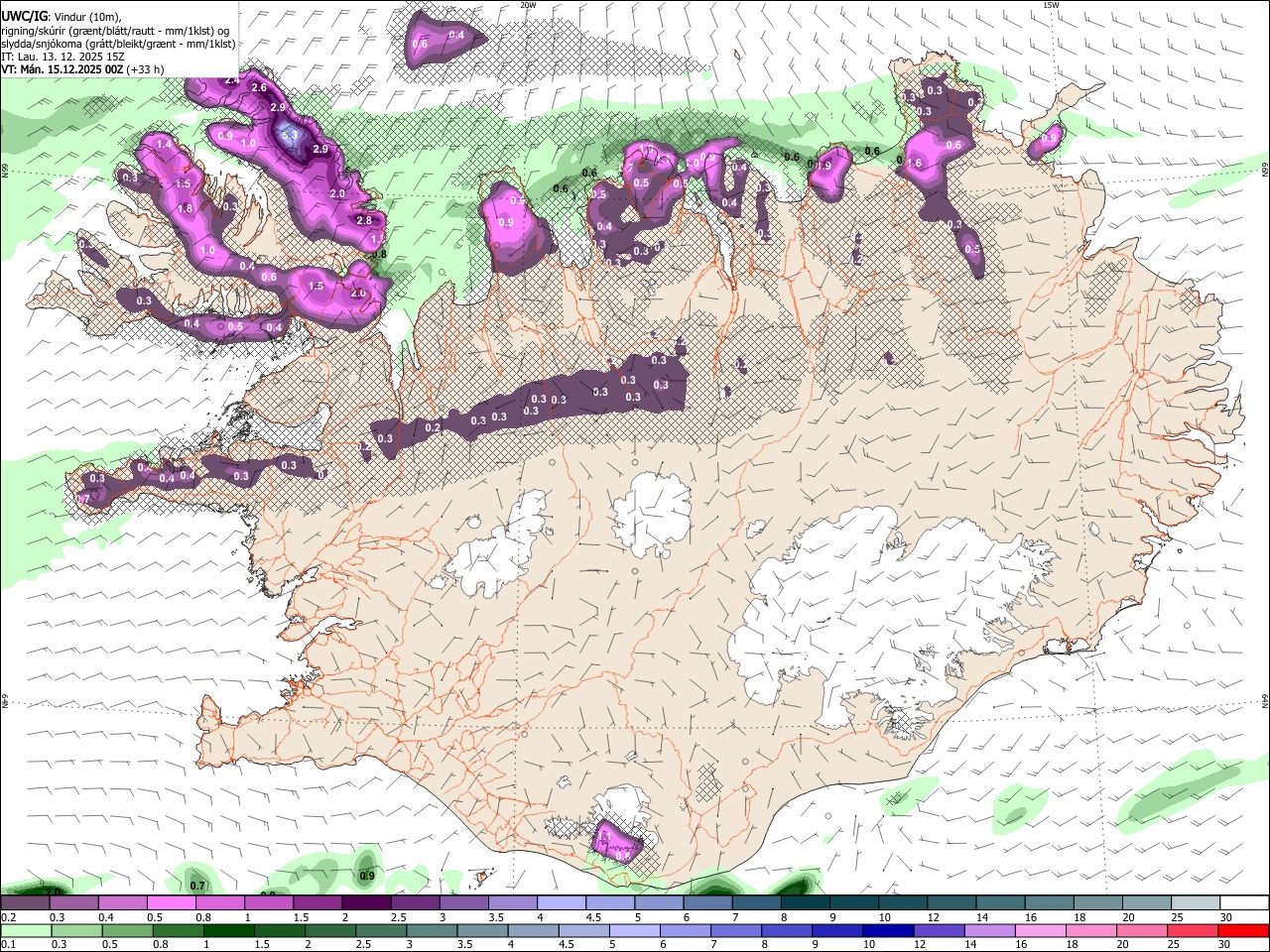The image size is (1270, 952).
Task: Click the 1.6 snowfall value in the northeast
Action: [914, 164]
